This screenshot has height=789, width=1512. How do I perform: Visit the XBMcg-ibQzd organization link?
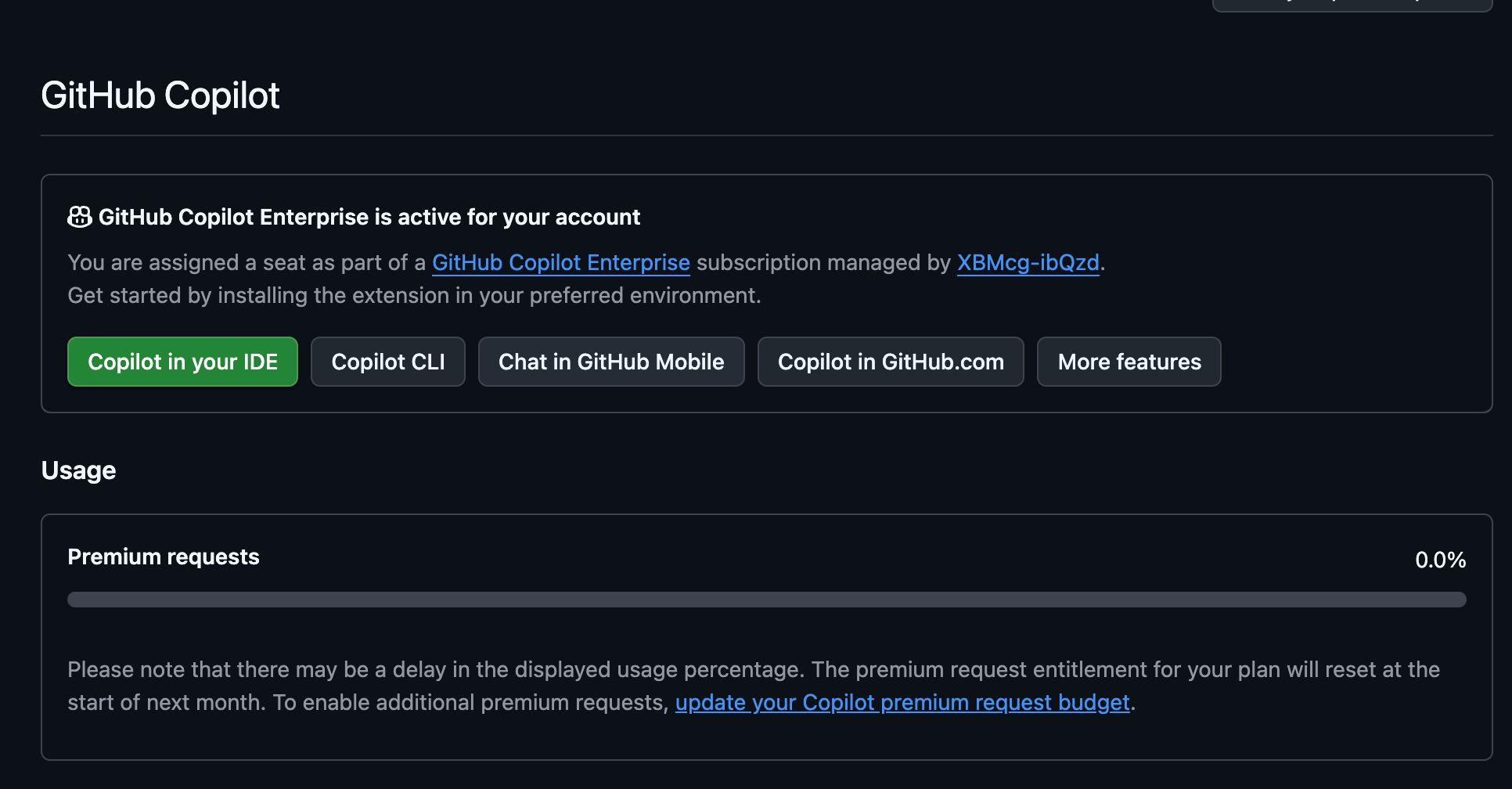click(1028, 262)
